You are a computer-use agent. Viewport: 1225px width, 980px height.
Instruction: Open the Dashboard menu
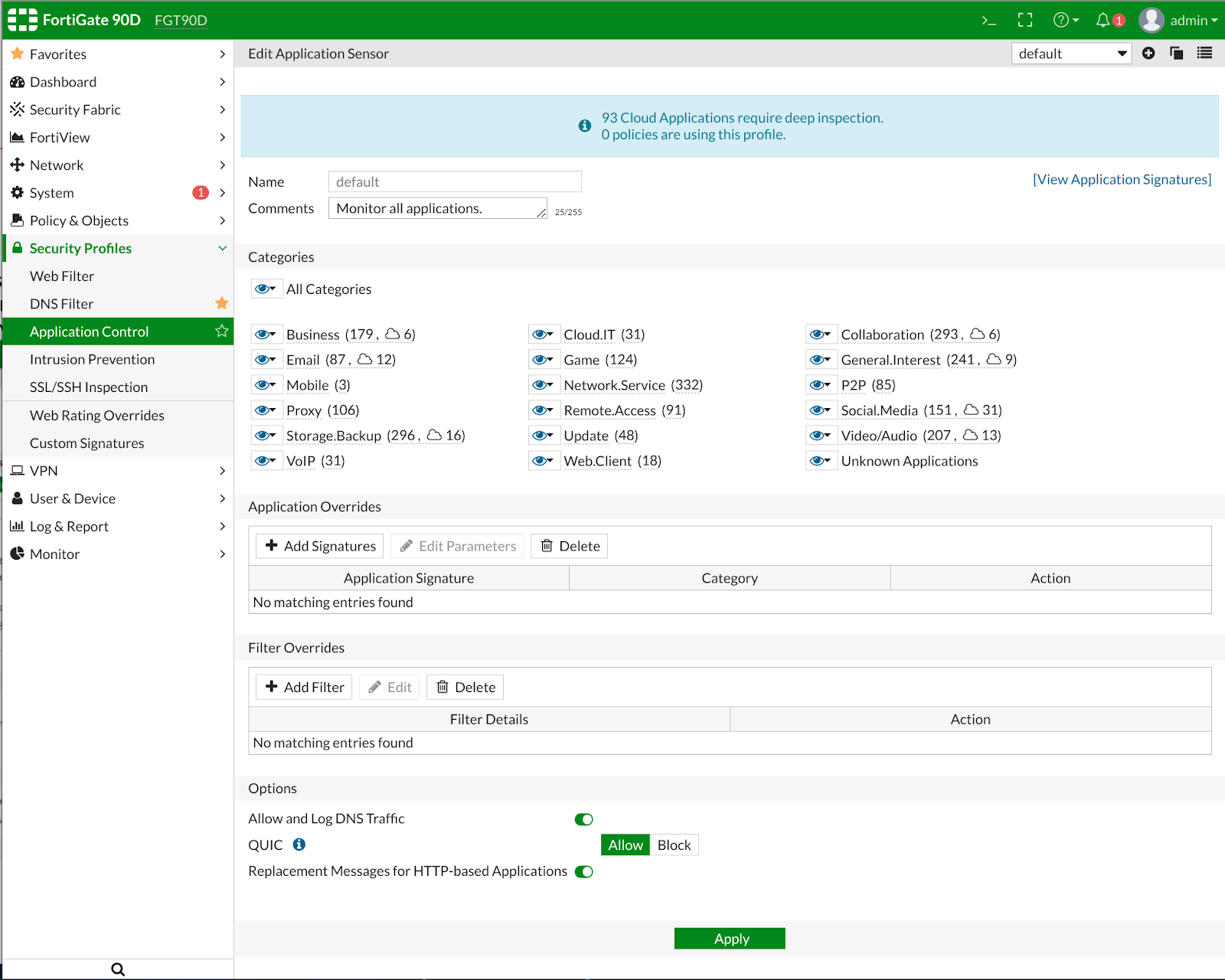click(118, 82)
